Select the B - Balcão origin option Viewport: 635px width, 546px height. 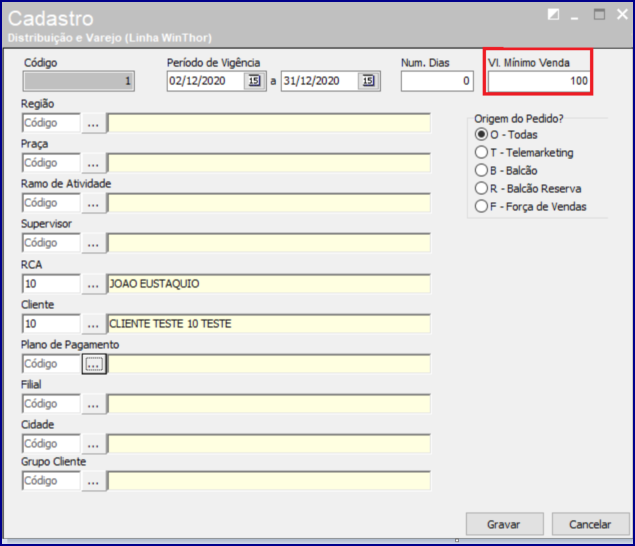pyautogui.click(x=506, y=171)
